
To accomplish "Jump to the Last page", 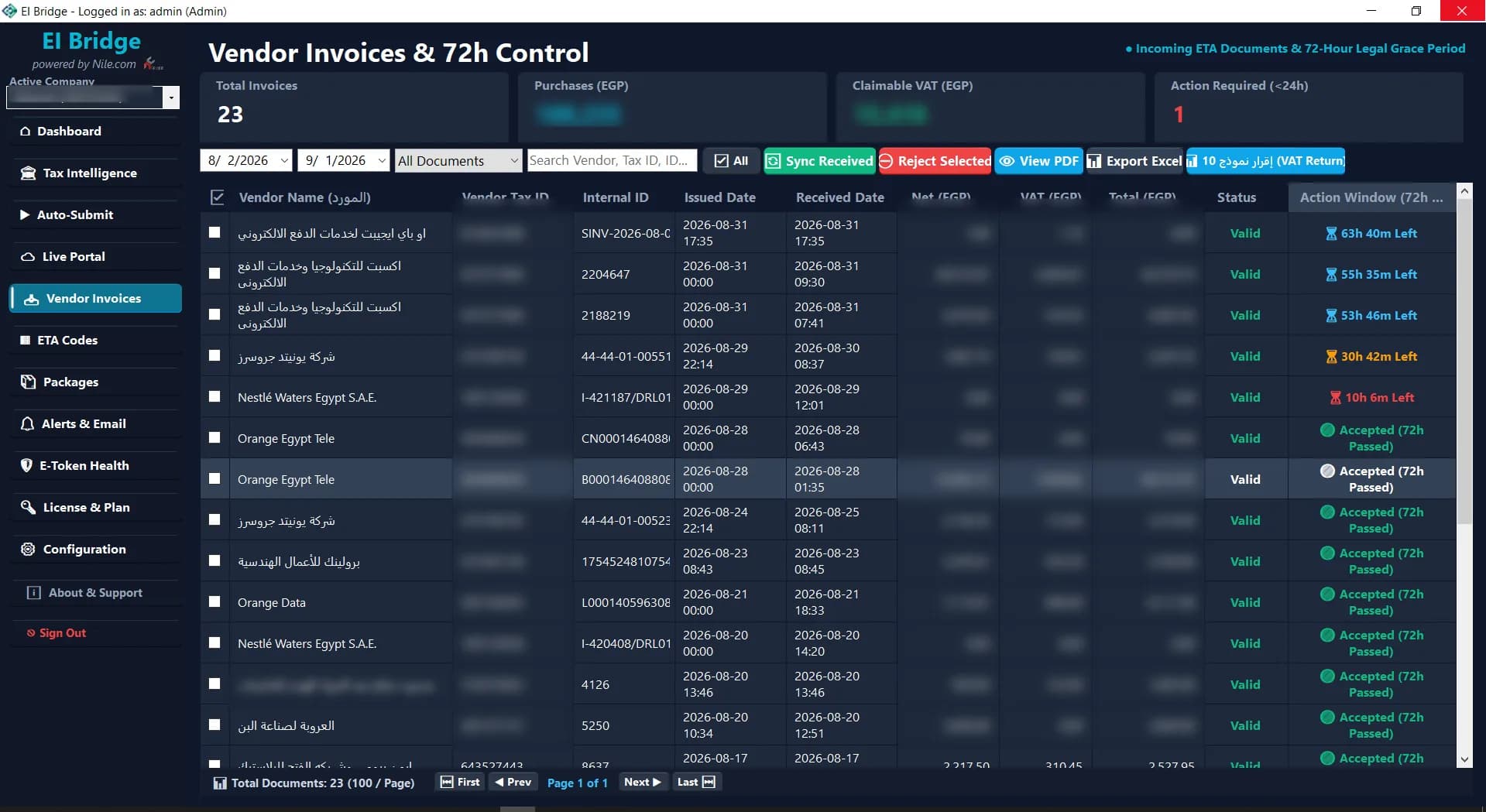I will pyautogui.click(x=695, y=783).
